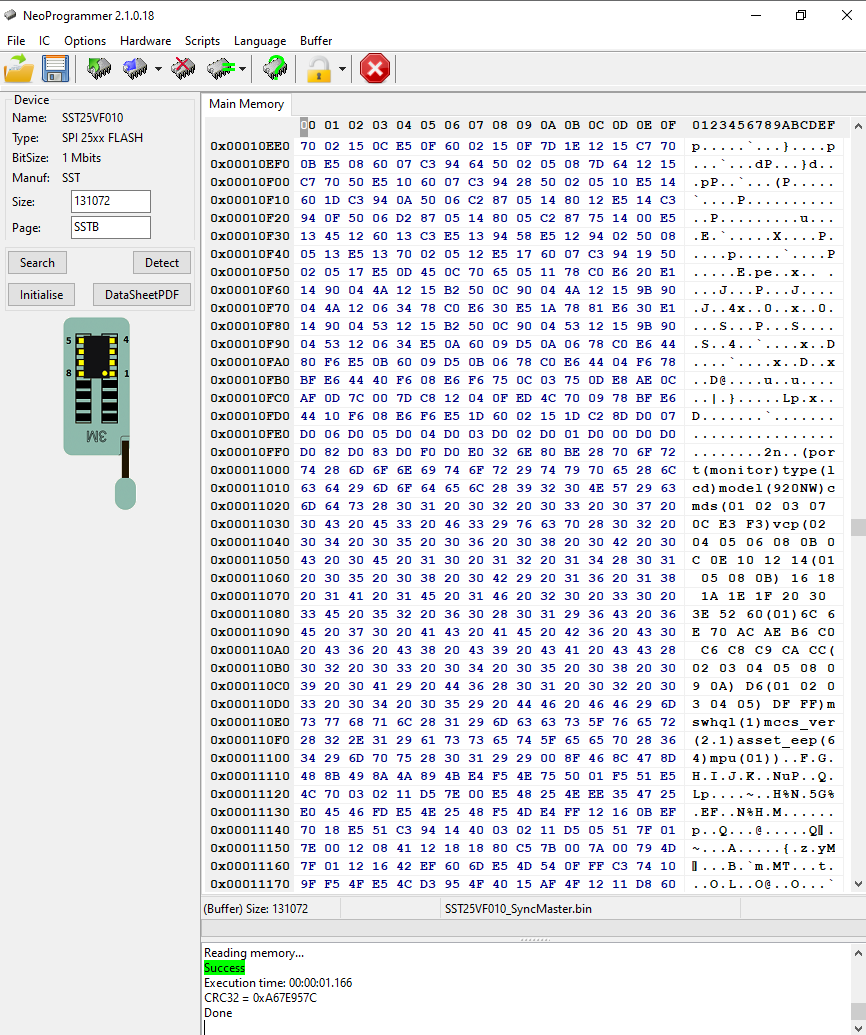Image resolution: width=866 pixels, height=1035 pixels.
Task: Click the 0F column header in hex view
Action: tap(668, 125)
